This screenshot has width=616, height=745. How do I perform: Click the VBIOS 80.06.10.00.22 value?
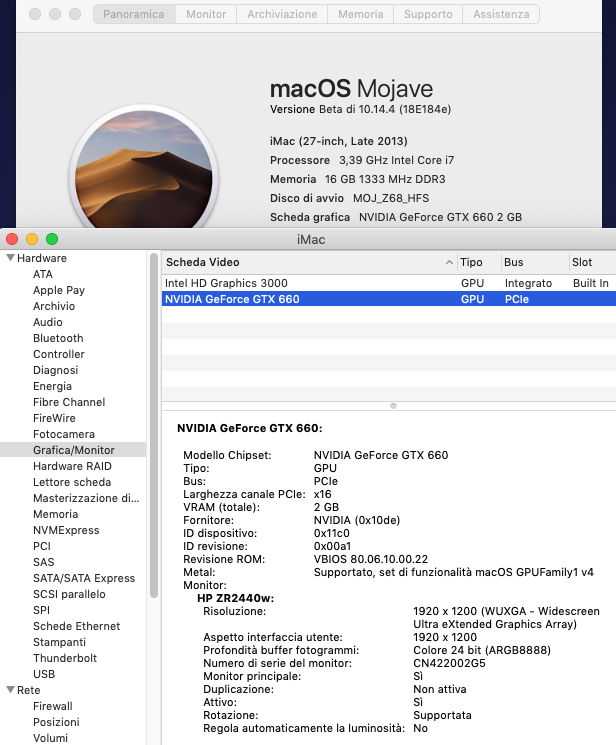tap(371, 559)
